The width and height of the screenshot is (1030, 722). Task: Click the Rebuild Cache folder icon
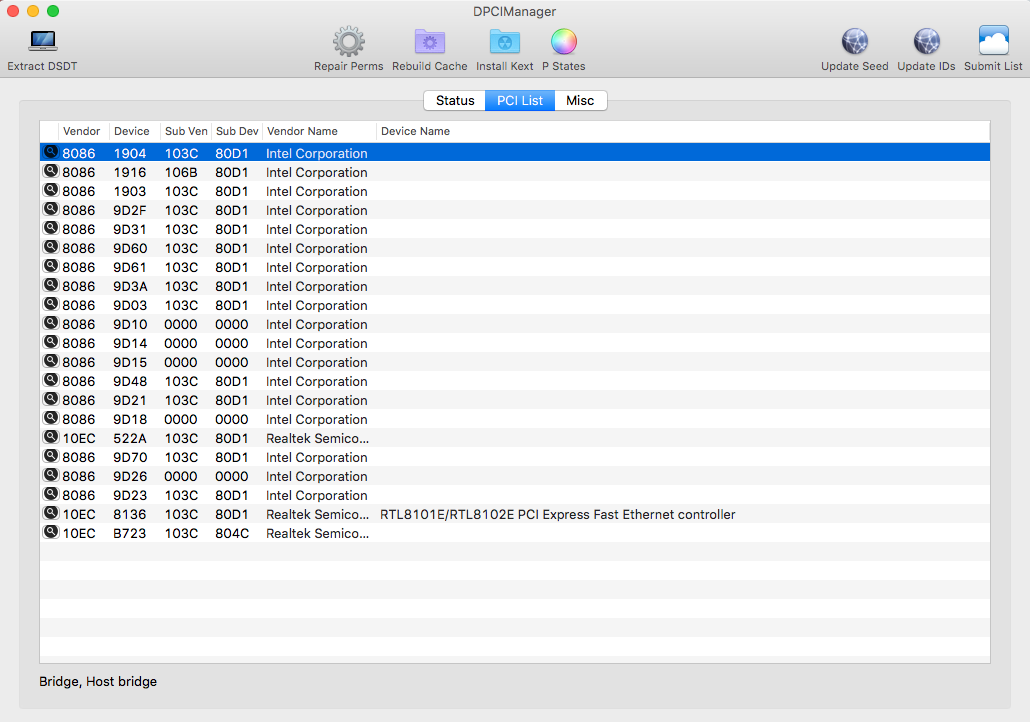[429, 42]
